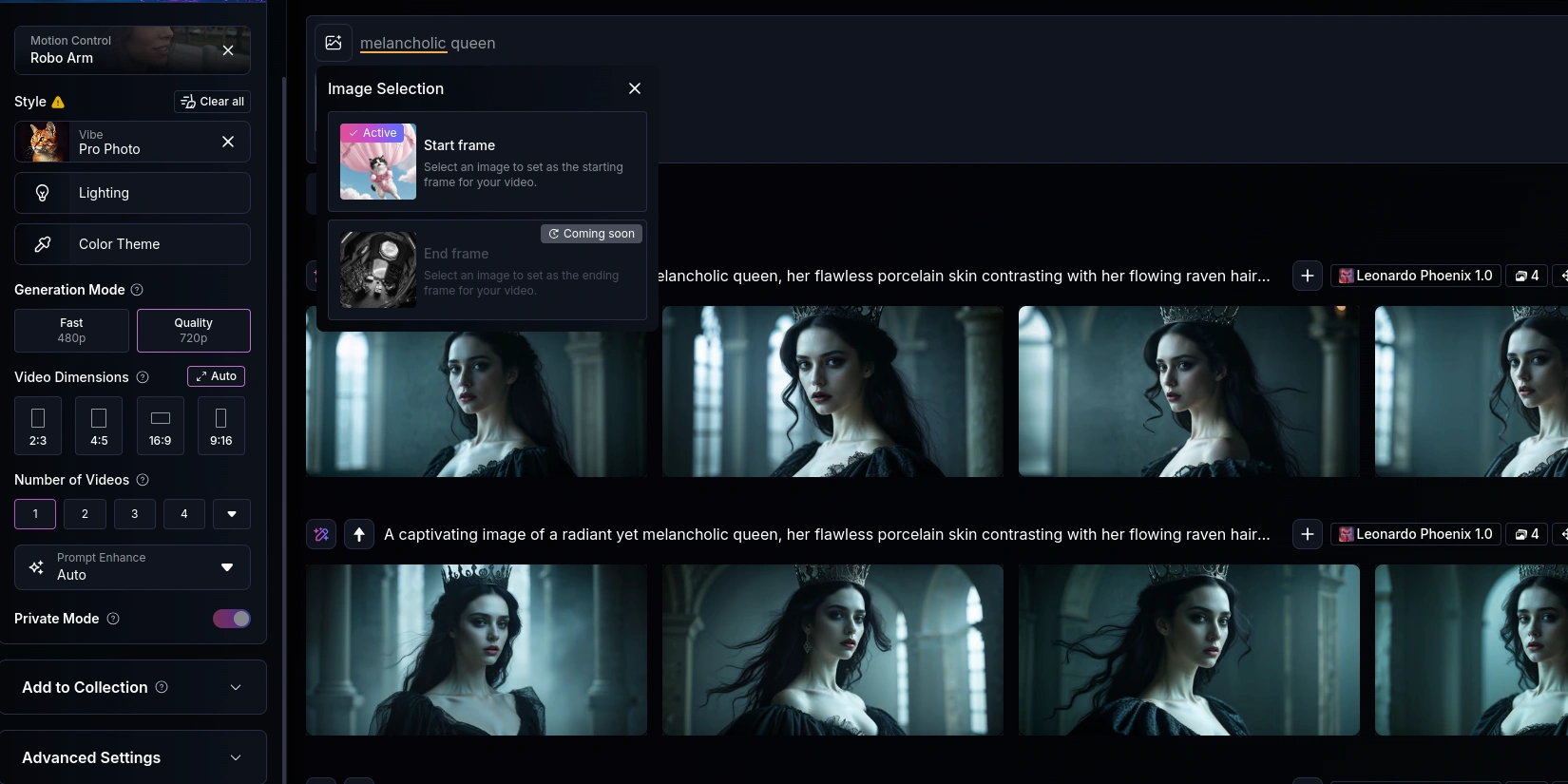Remove the Pro Photo vibe style

pos(228,142)
